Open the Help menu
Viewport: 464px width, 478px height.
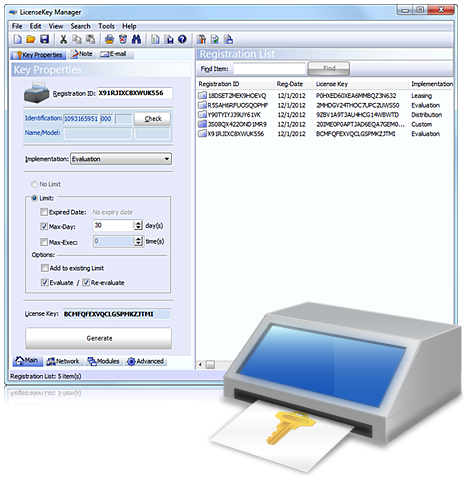click(x=129, y=26)
